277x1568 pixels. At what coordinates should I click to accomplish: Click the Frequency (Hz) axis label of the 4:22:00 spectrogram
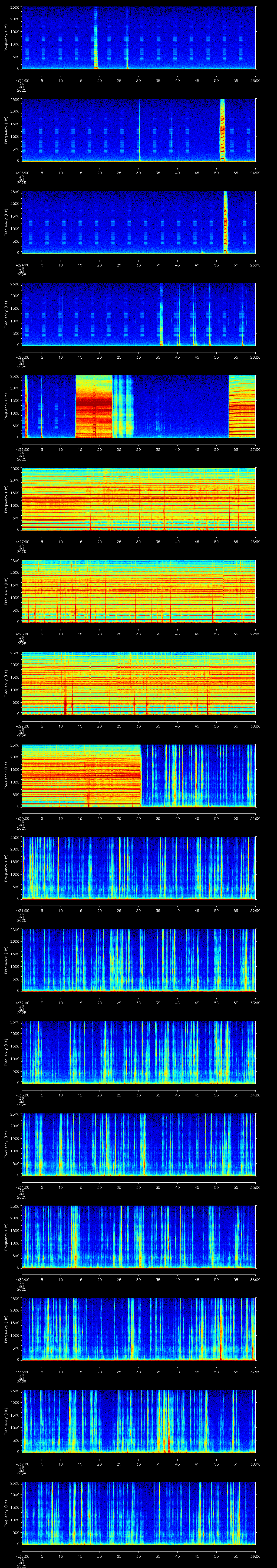pos(6,38)
